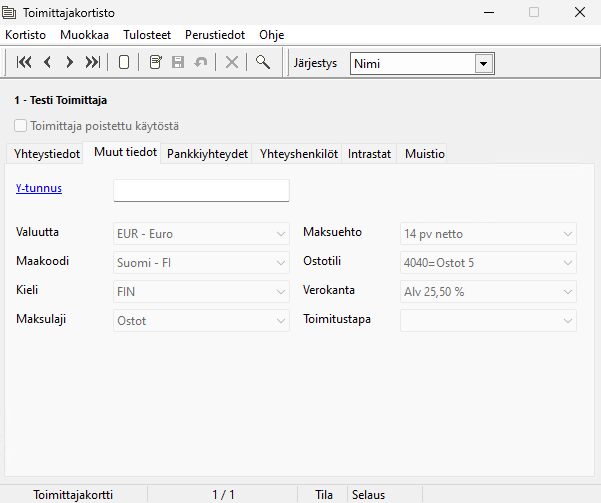Click the Tila status bar label
Viewport: 601px width, 503px height.
coord(324,495)
